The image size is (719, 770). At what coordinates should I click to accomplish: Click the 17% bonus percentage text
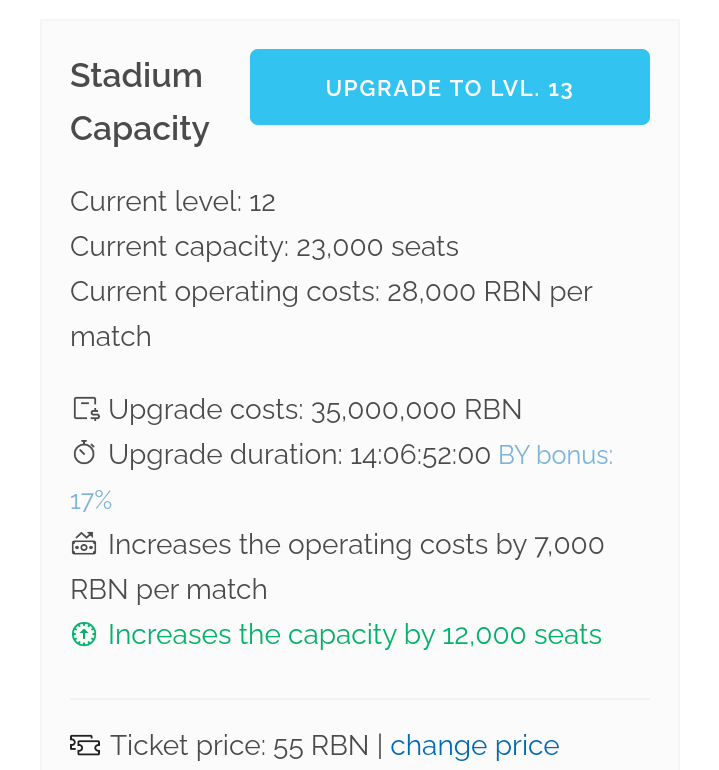pos(91,501)
